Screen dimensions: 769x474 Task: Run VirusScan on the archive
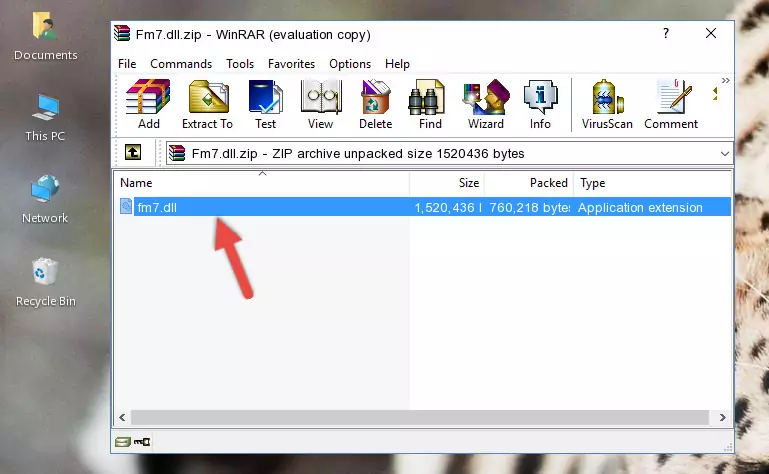click(607, 104)
